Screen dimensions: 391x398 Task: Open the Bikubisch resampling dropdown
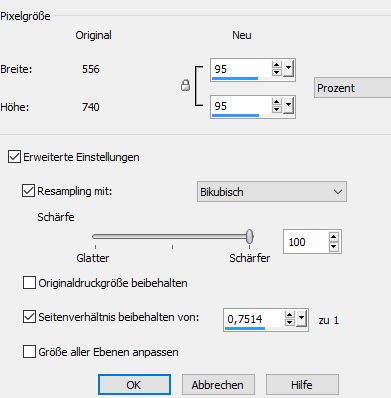[x=272, y=192]
